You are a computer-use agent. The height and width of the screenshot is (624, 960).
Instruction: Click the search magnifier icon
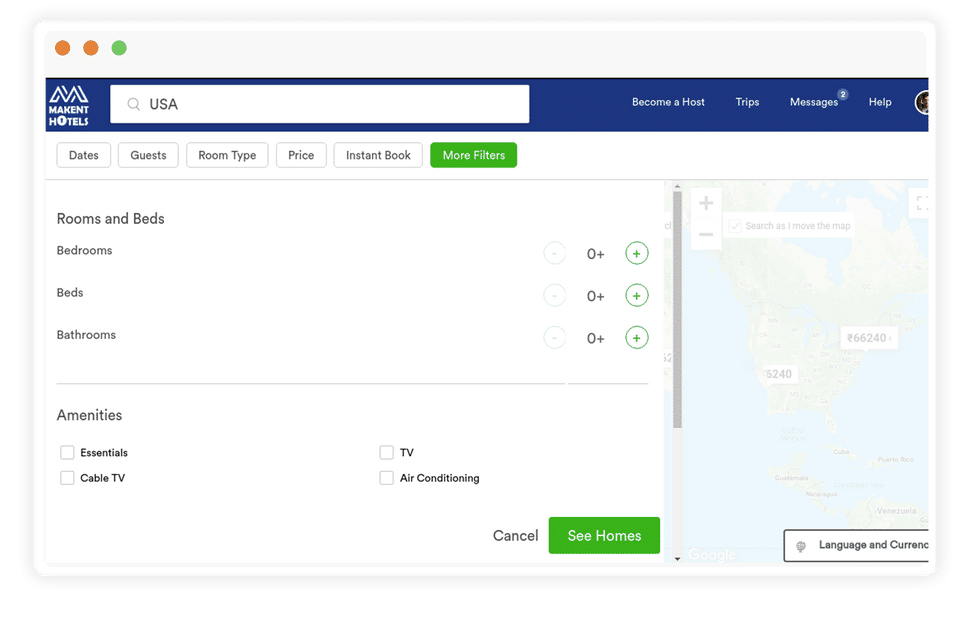click(x=133, y=104)
